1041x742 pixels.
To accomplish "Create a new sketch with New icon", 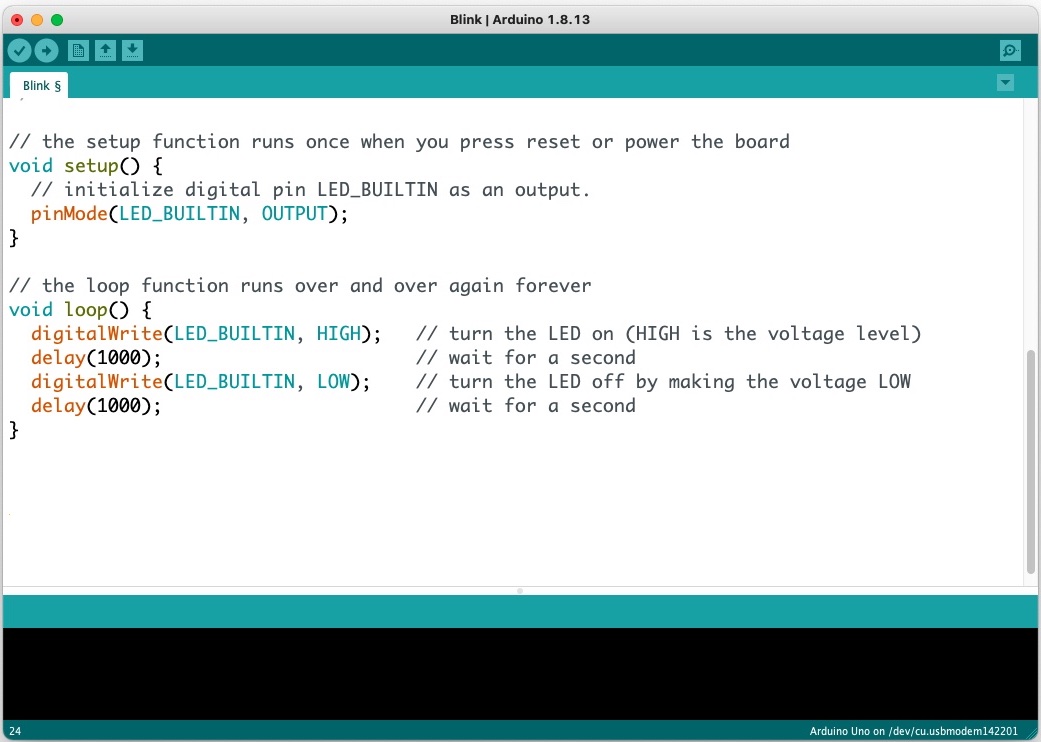I will point(78,51).
